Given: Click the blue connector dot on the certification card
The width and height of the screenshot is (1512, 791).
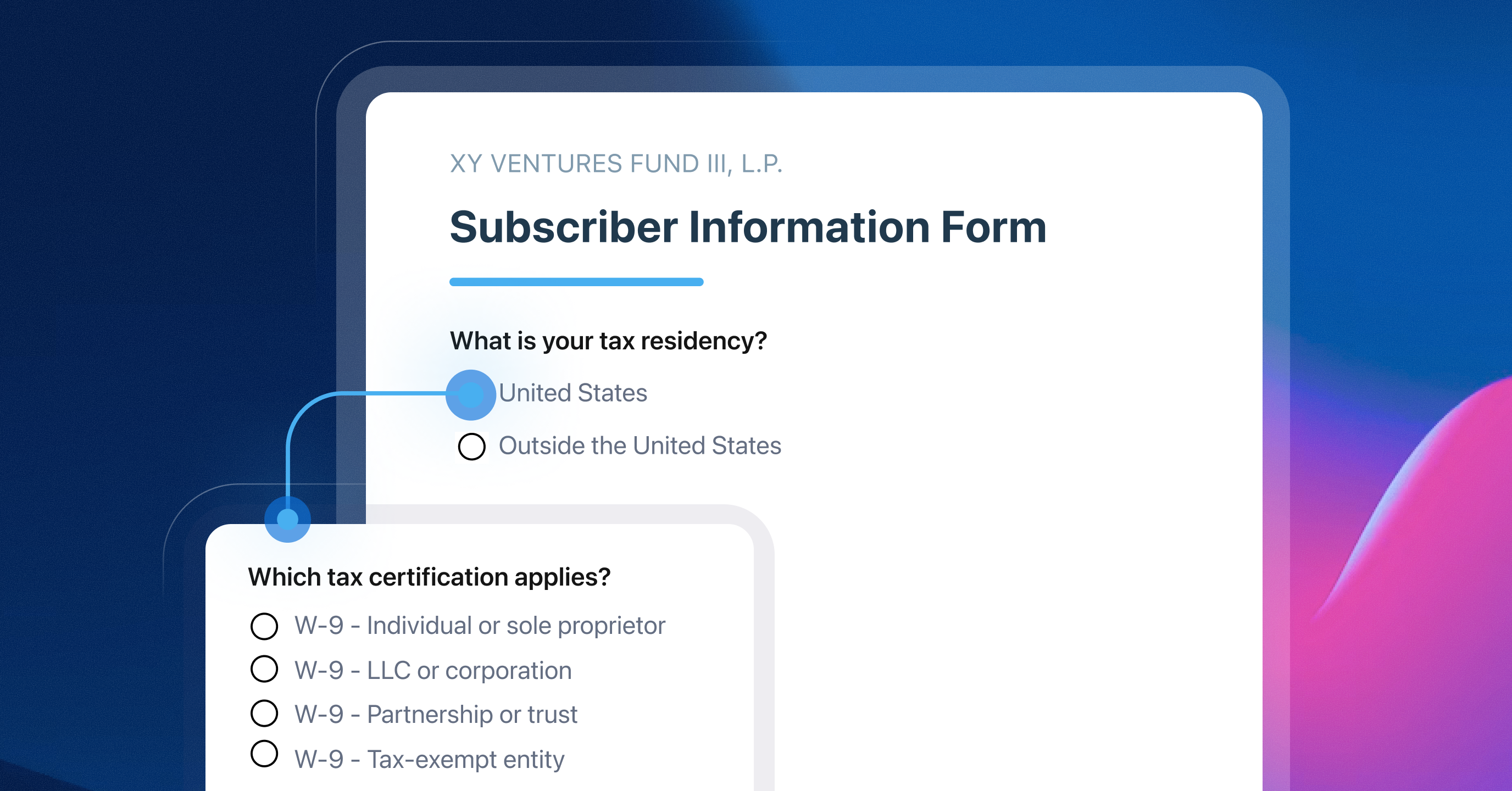Looking at the screenshot, I should pyautogui.click(x=287, y=519).
